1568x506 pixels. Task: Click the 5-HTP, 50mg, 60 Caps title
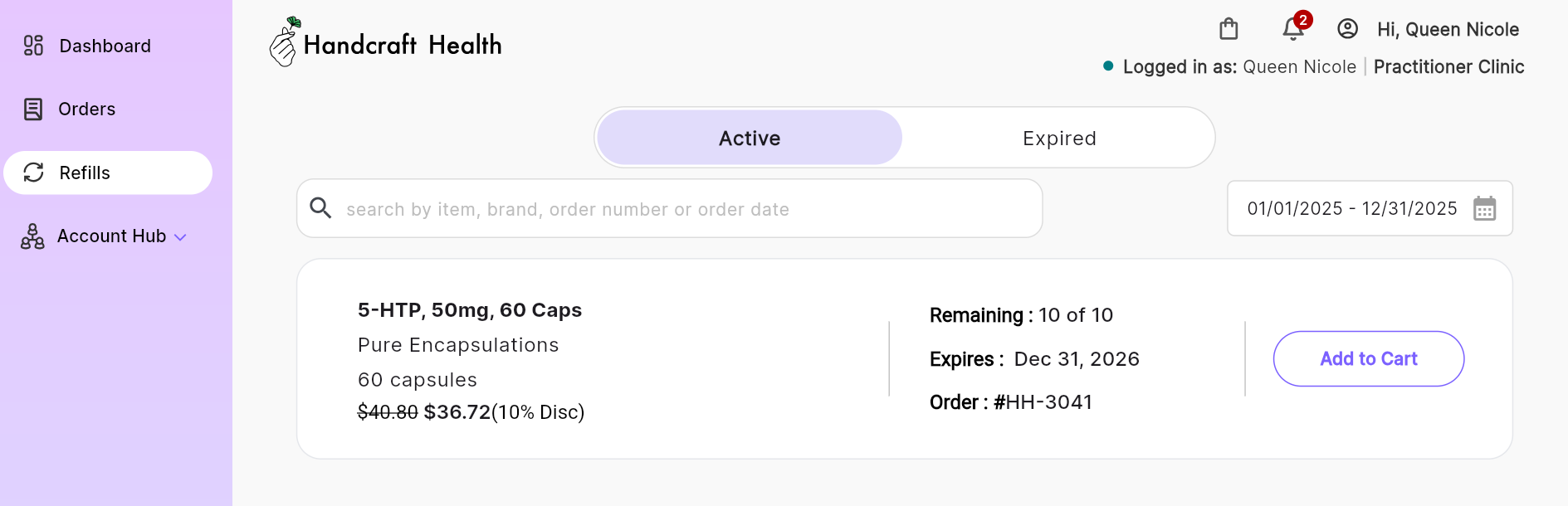click(x=469, y=310)
